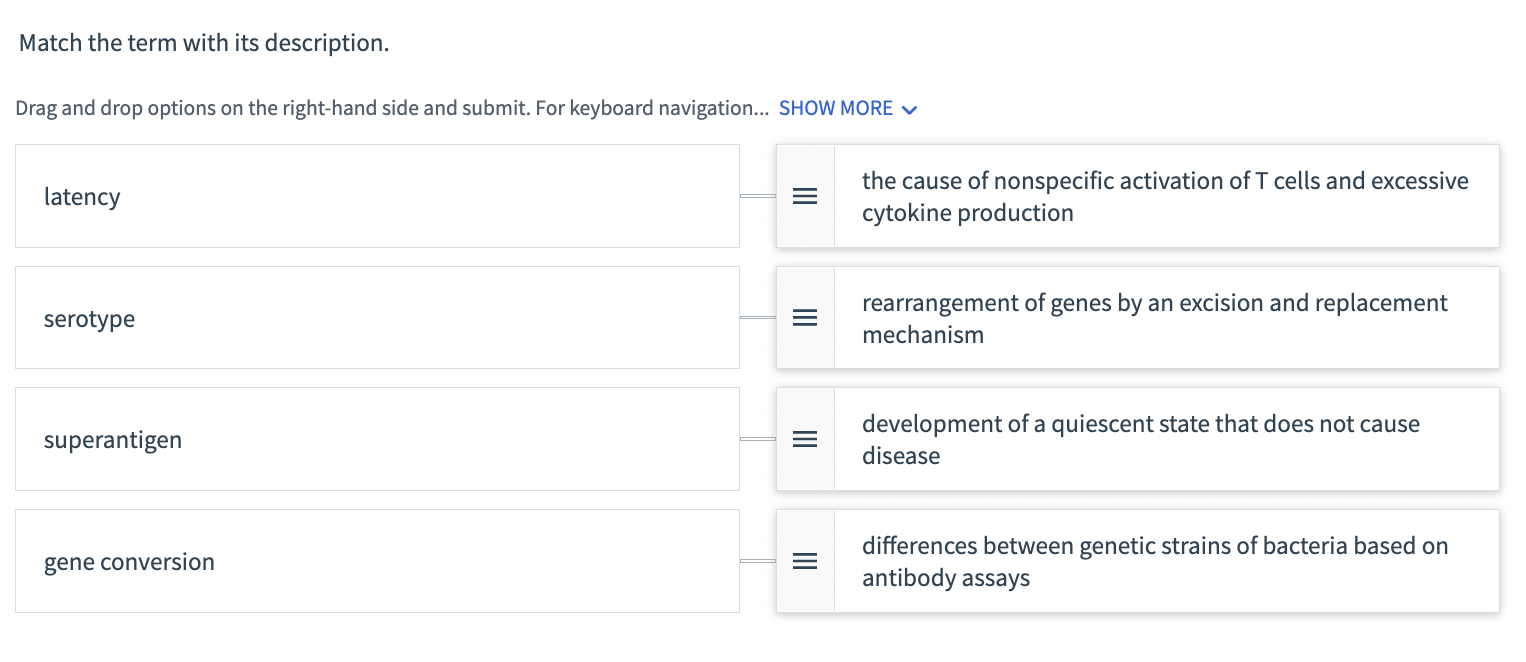This screenshot has width=1526, height=662.
Task: Select the nonspecific T cell activation description
Action: click(x=1165, y=196)
